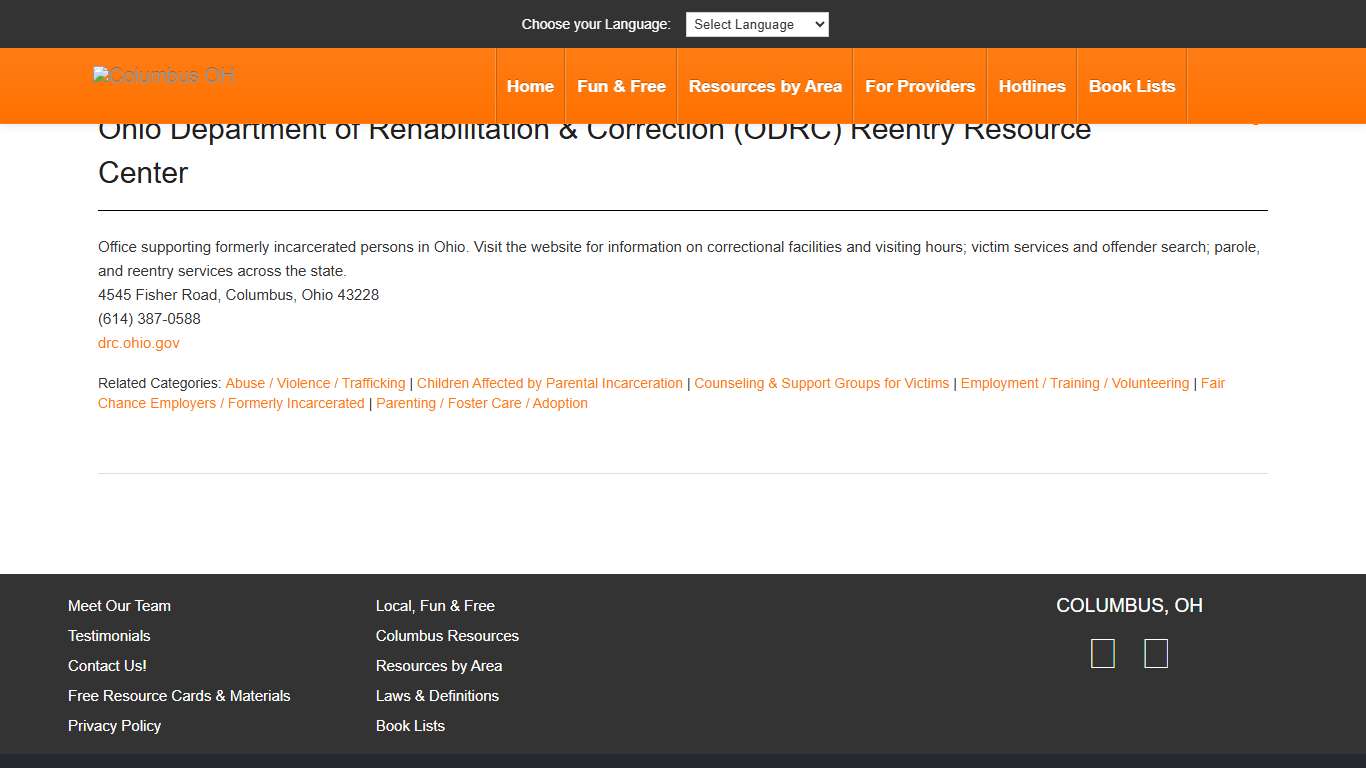
Task: Visit the drc.ohio.gov website link
Action: coord(139,342)
